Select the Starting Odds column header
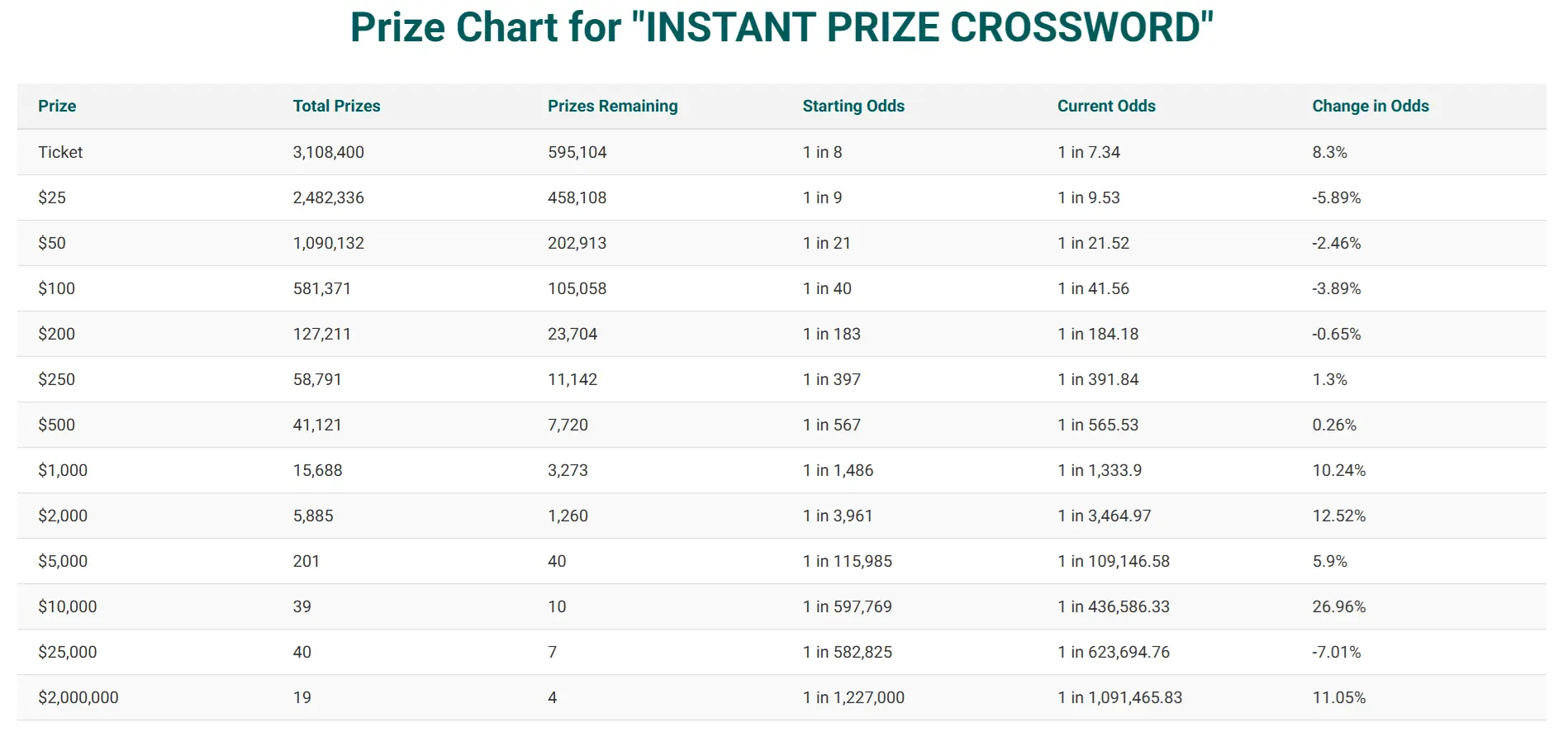 [853, 106]
